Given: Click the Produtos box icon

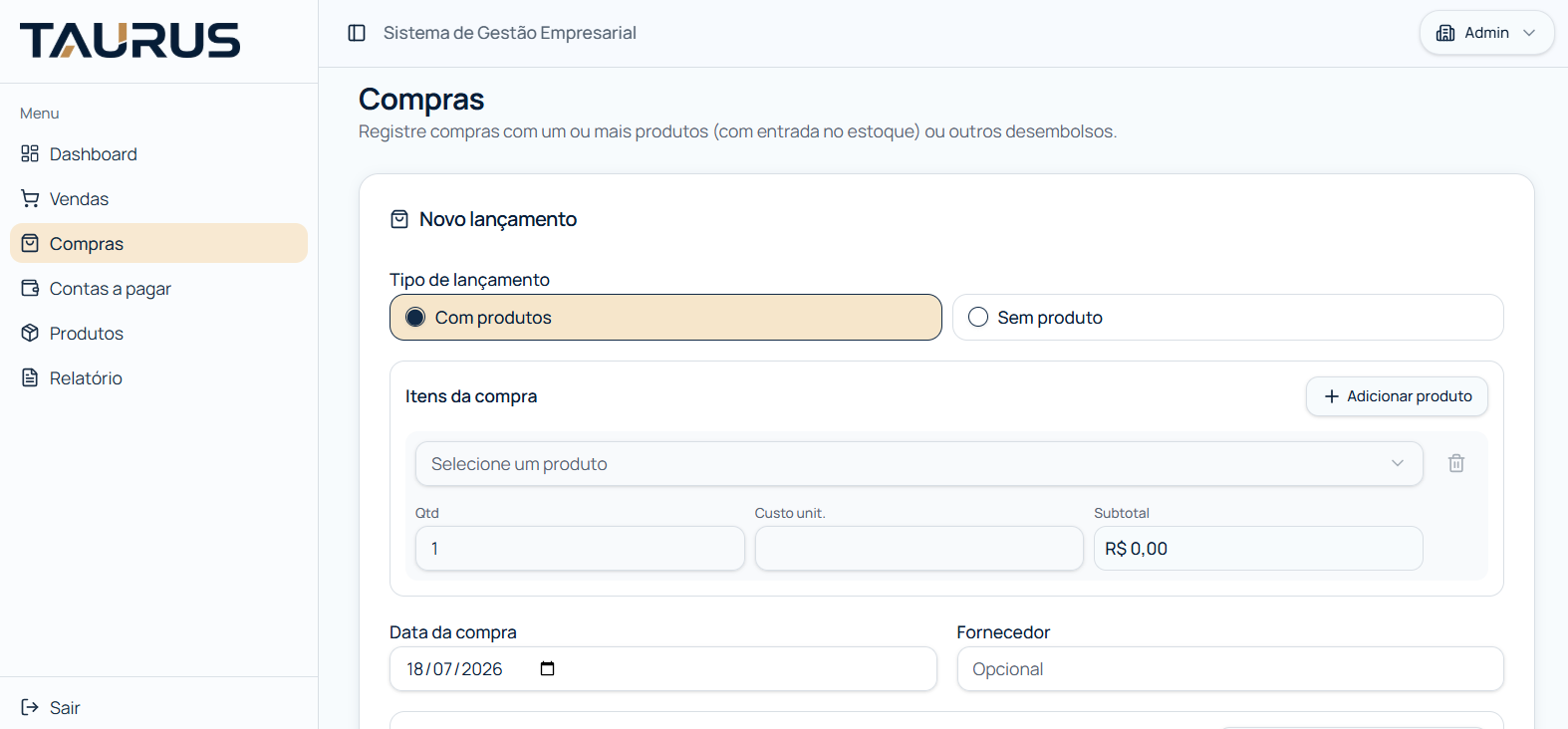Looking at the screenshot, I should click(x=30, y=333).
